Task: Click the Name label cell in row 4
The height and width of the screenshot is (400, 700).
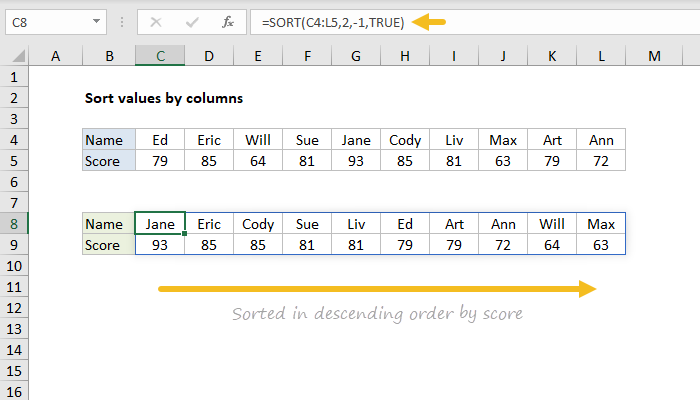Action: pyautogui.click(x=109, y=140)
